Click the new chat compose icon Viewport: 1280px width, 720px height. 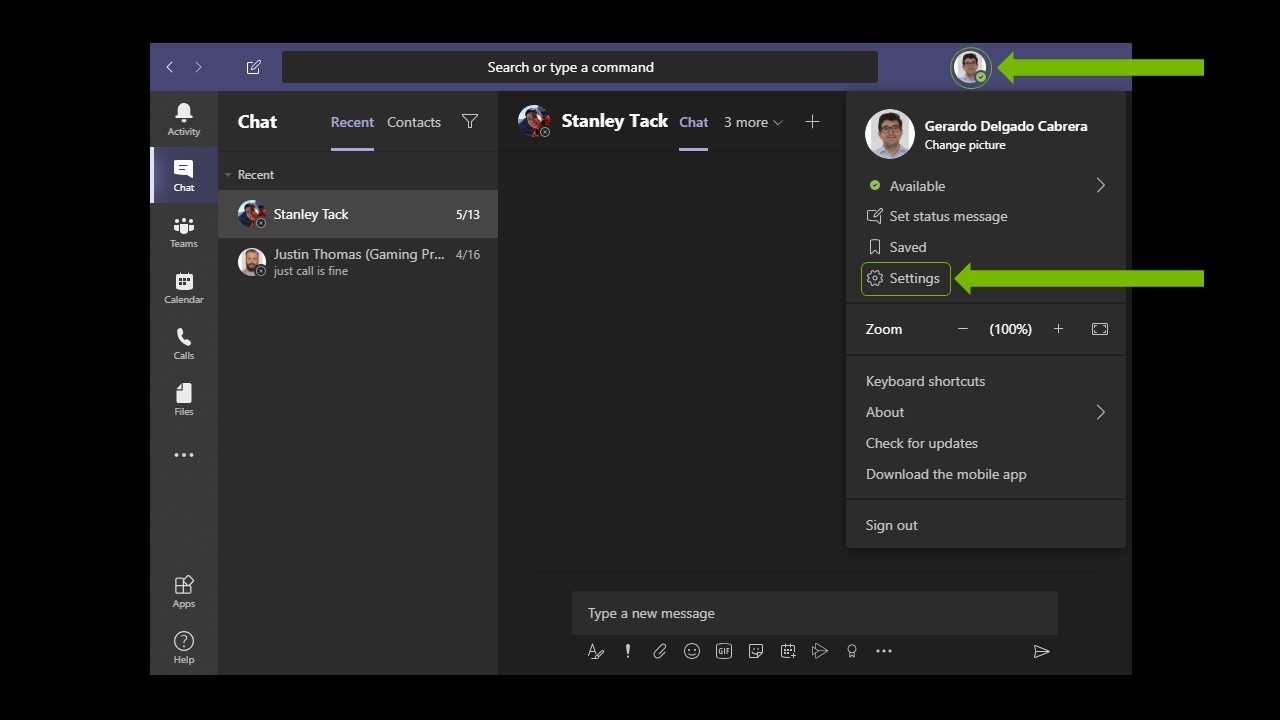(254, 67)
